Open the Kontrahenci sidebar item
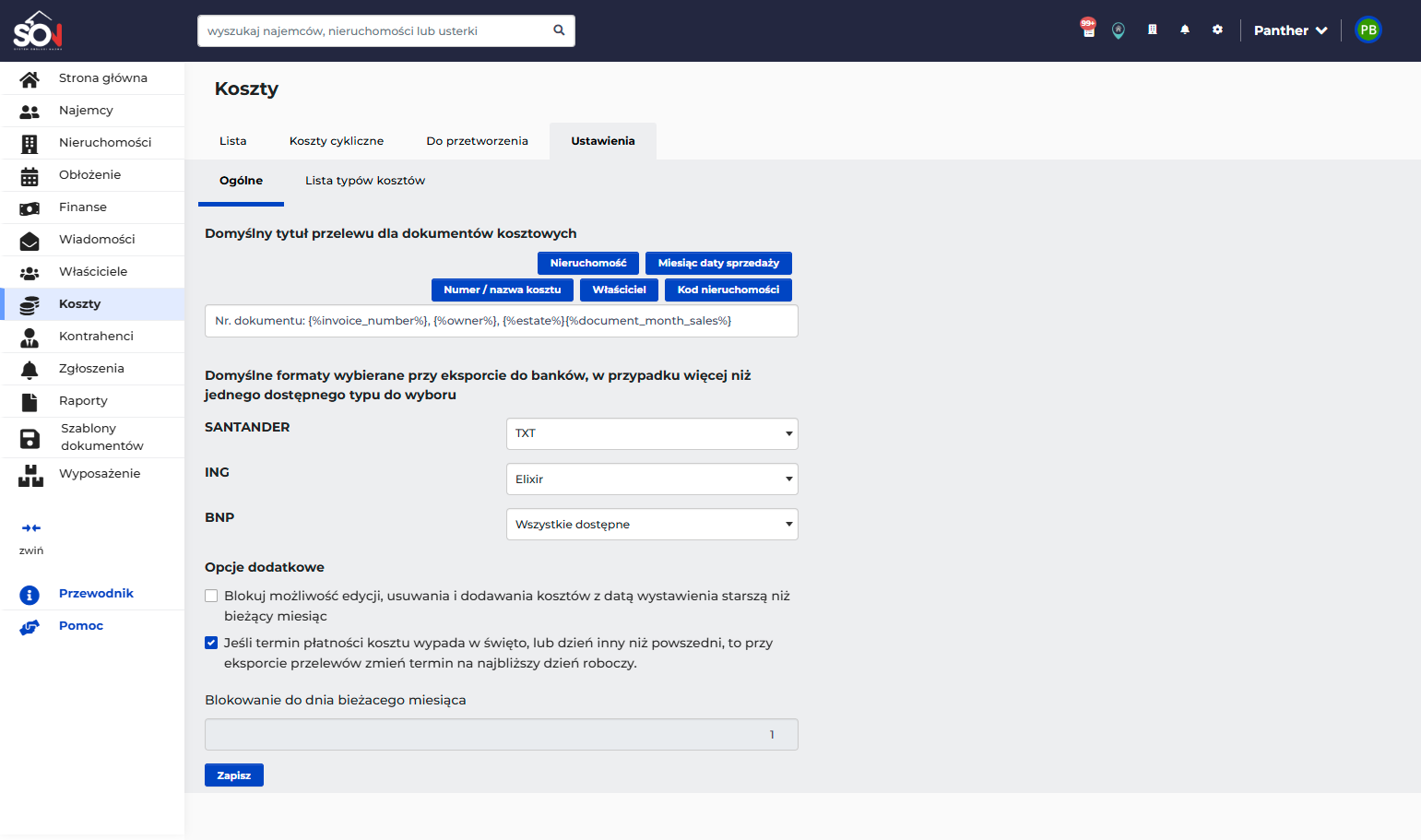 (x=92, y=337)
